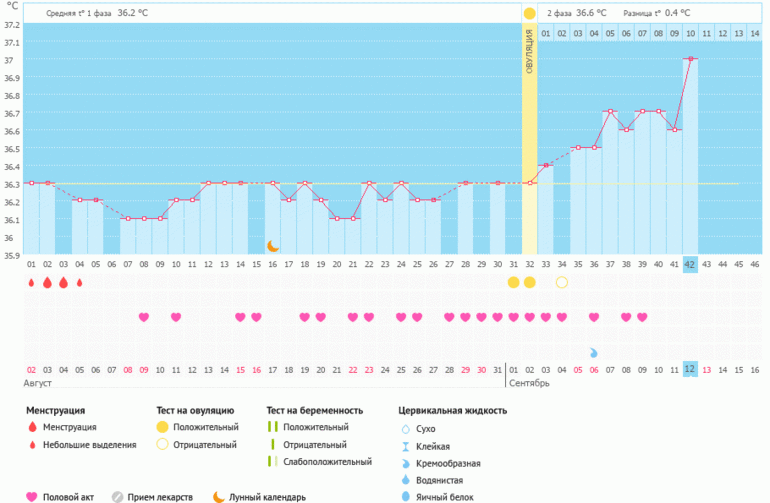Click the heart icon next to Половой акт
This screenshot has width=770, height=503.
(x=31, y=496)
